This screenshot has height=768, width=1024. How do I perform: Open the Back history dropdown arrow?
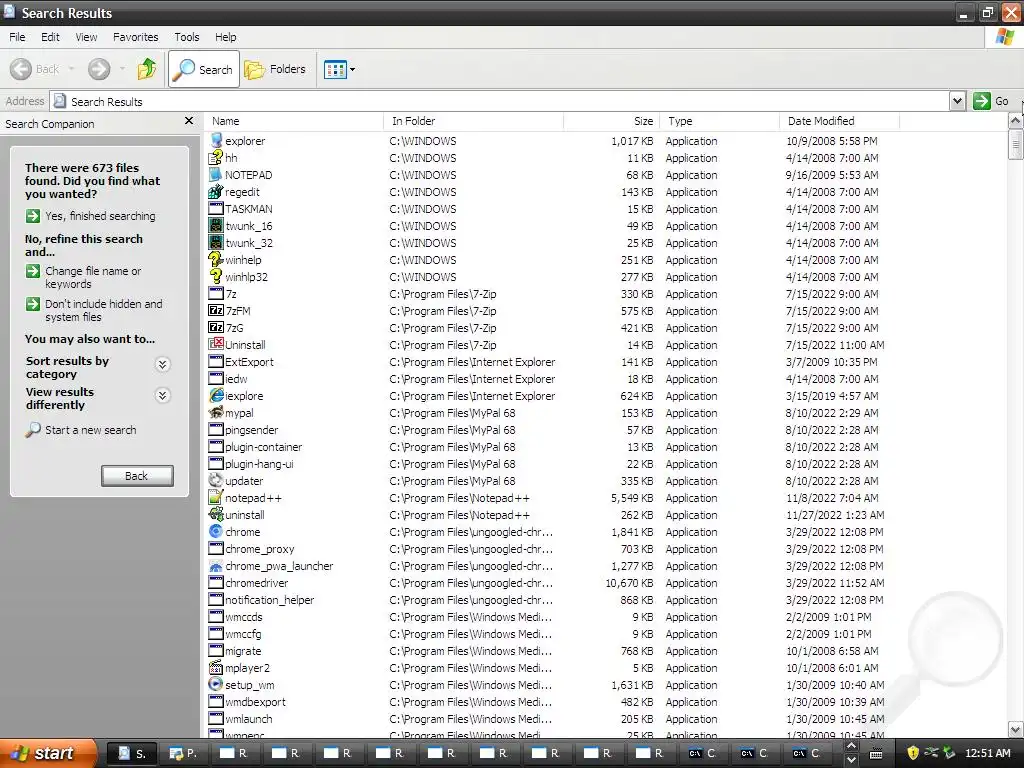(71, 69)
